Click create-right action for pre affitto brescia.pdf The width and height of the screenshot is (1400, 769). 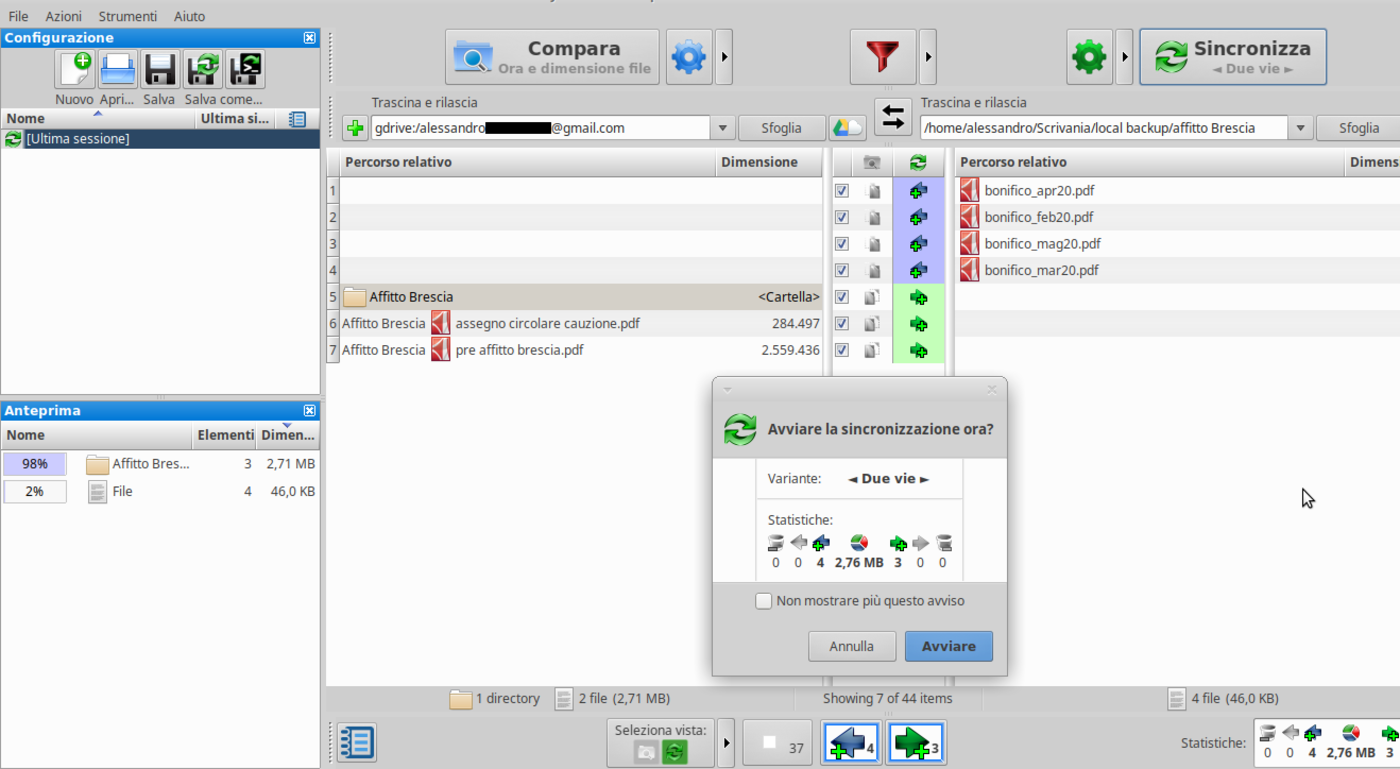(918, 350)
